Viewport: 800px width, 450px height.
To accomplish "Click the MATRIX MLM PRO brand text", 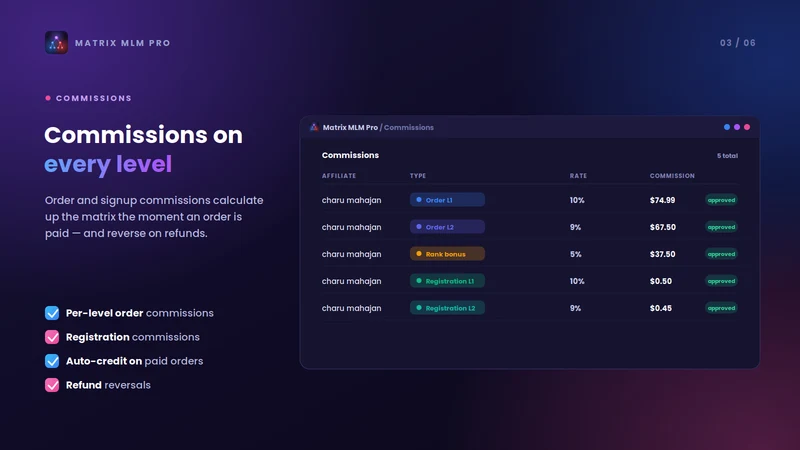I will pyautogui.click(x=123, y=43).
